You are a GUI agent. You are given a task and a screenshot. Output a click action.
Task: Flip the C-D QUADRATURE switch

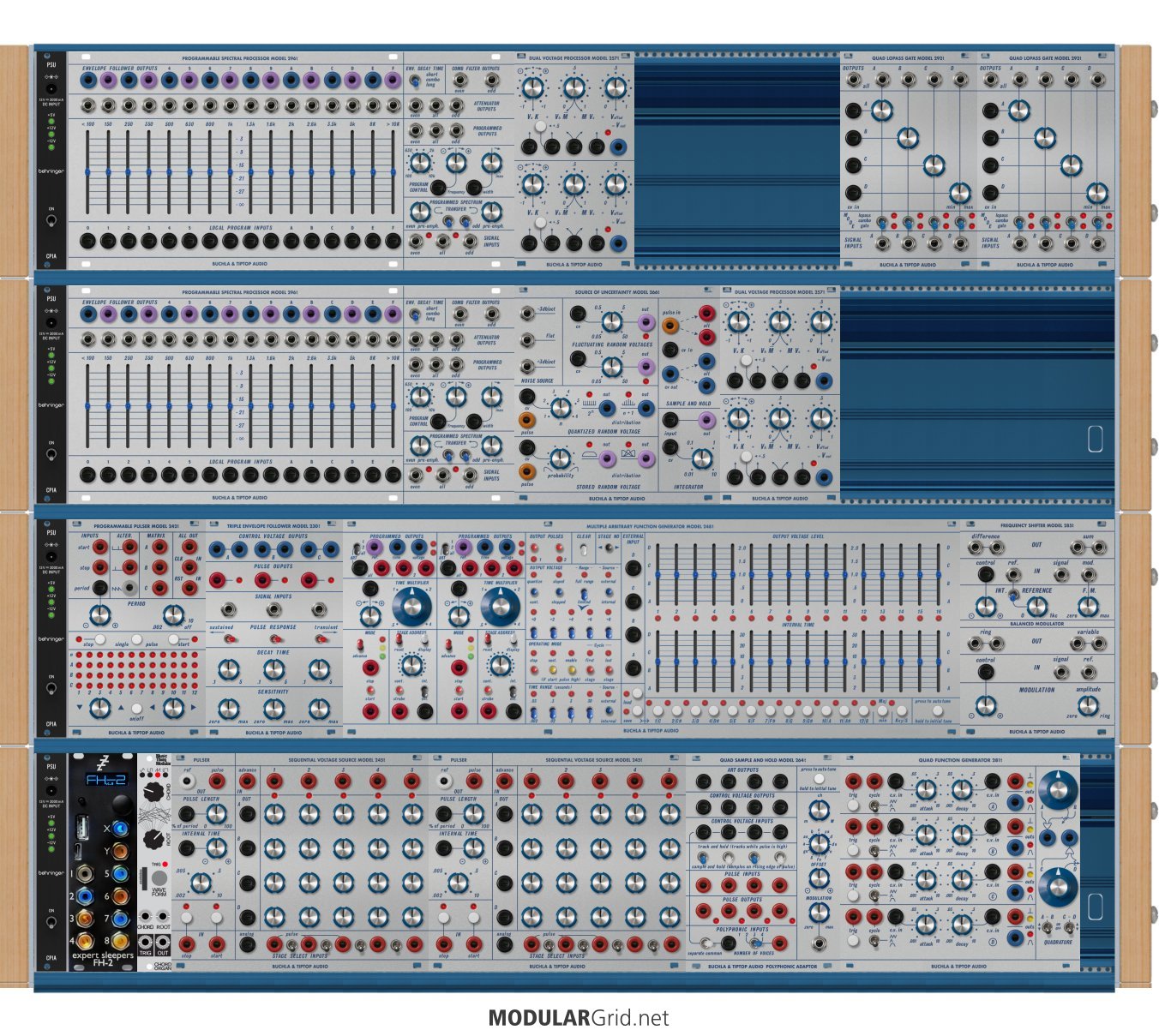[1068, 927]
